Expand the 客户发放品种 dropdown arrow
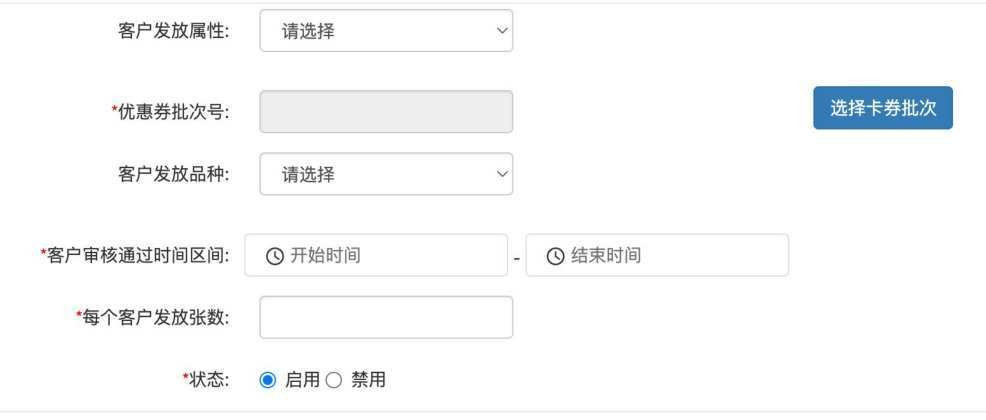 click(502, 174)
